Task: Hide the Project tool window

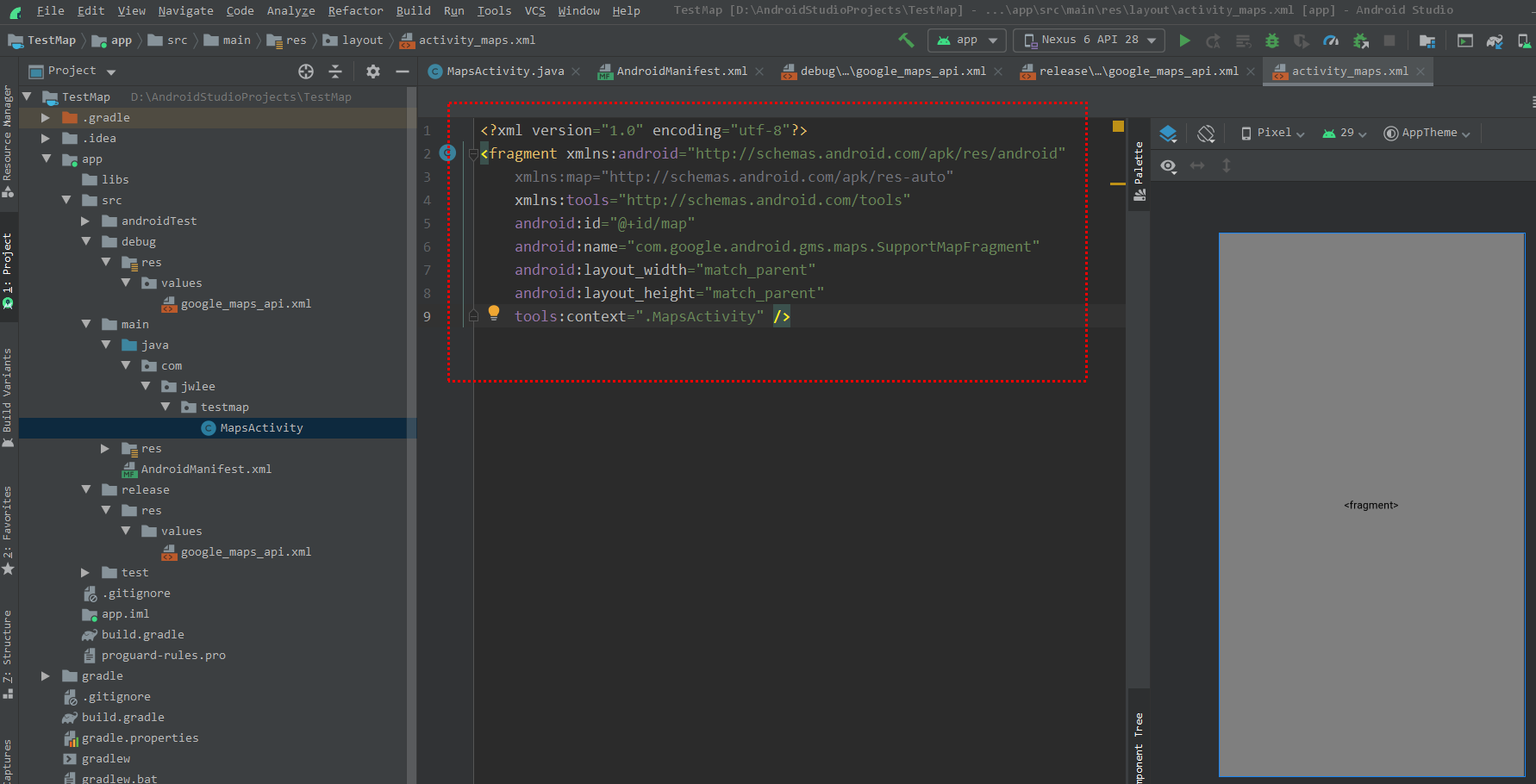Action: click(402, 72)
